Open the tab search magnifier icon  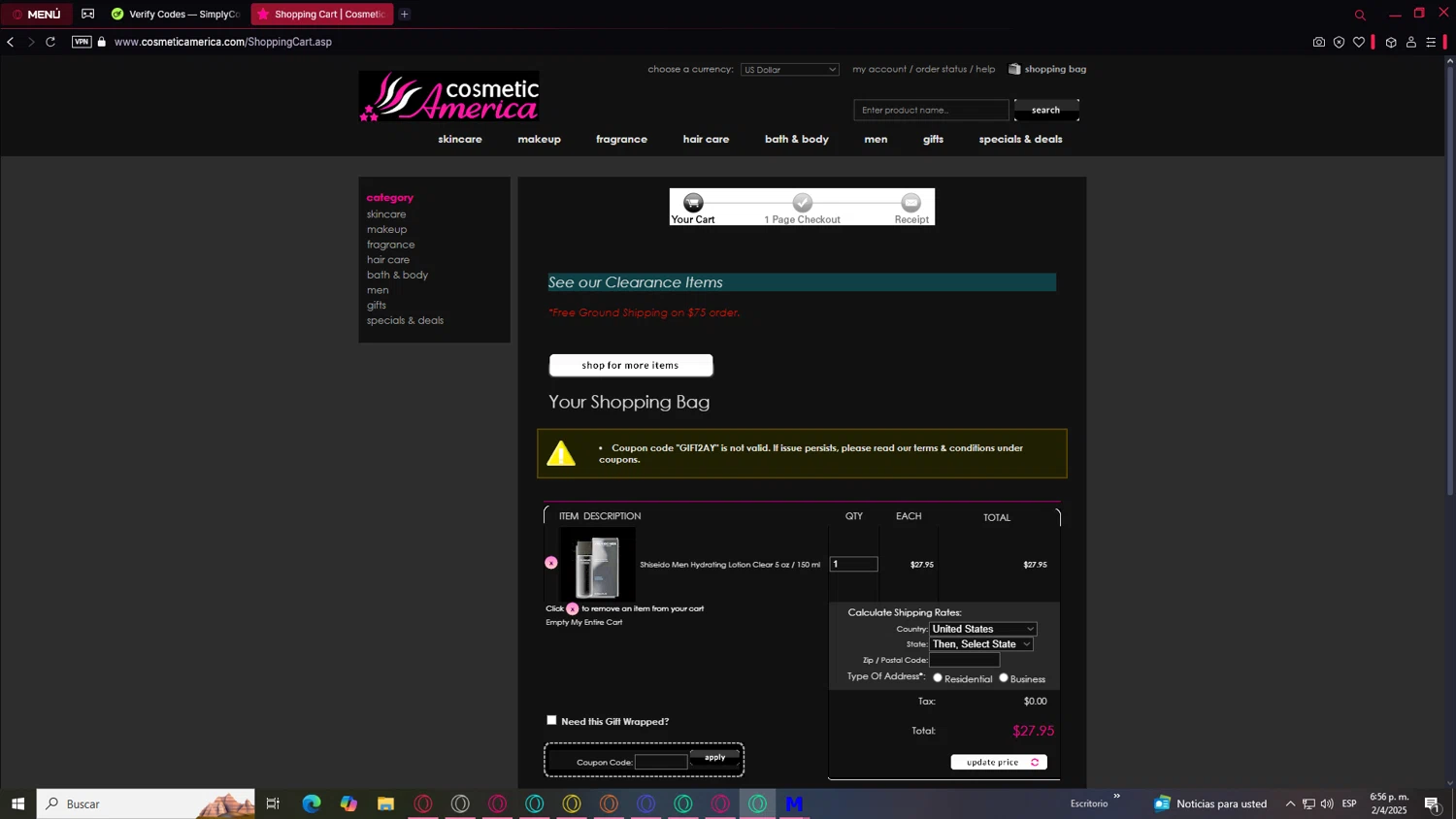pyautogui.click(x=1360, y=15)
